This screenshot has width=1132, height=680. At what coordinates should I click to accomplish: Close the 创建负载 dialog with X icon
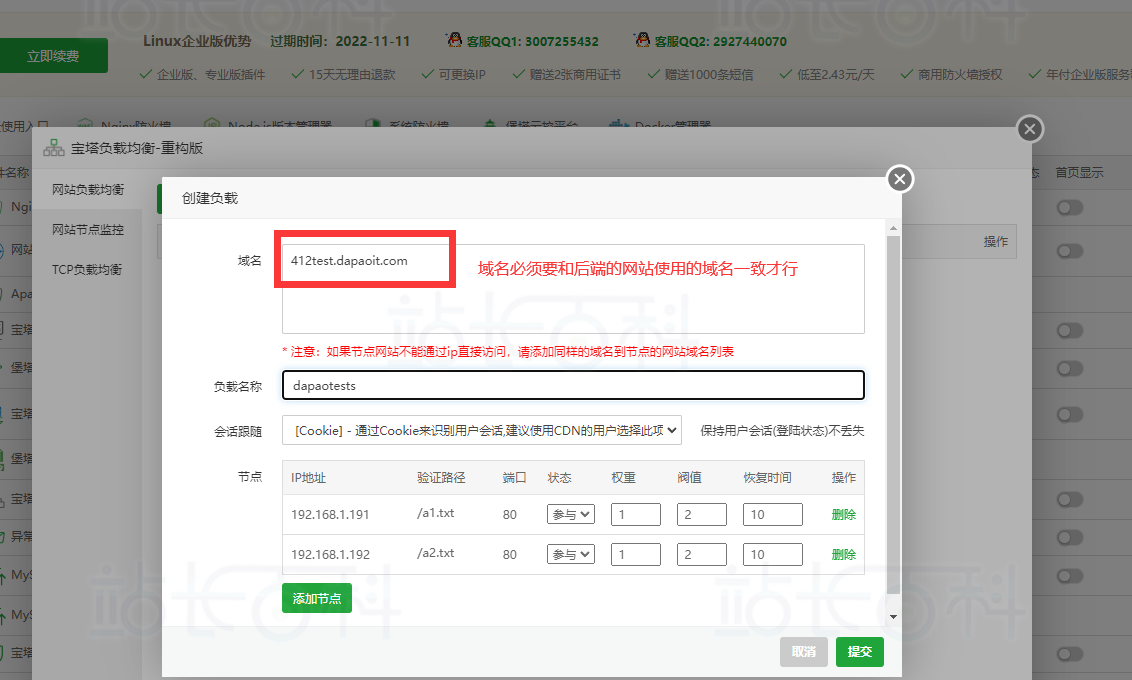[900, 179]
